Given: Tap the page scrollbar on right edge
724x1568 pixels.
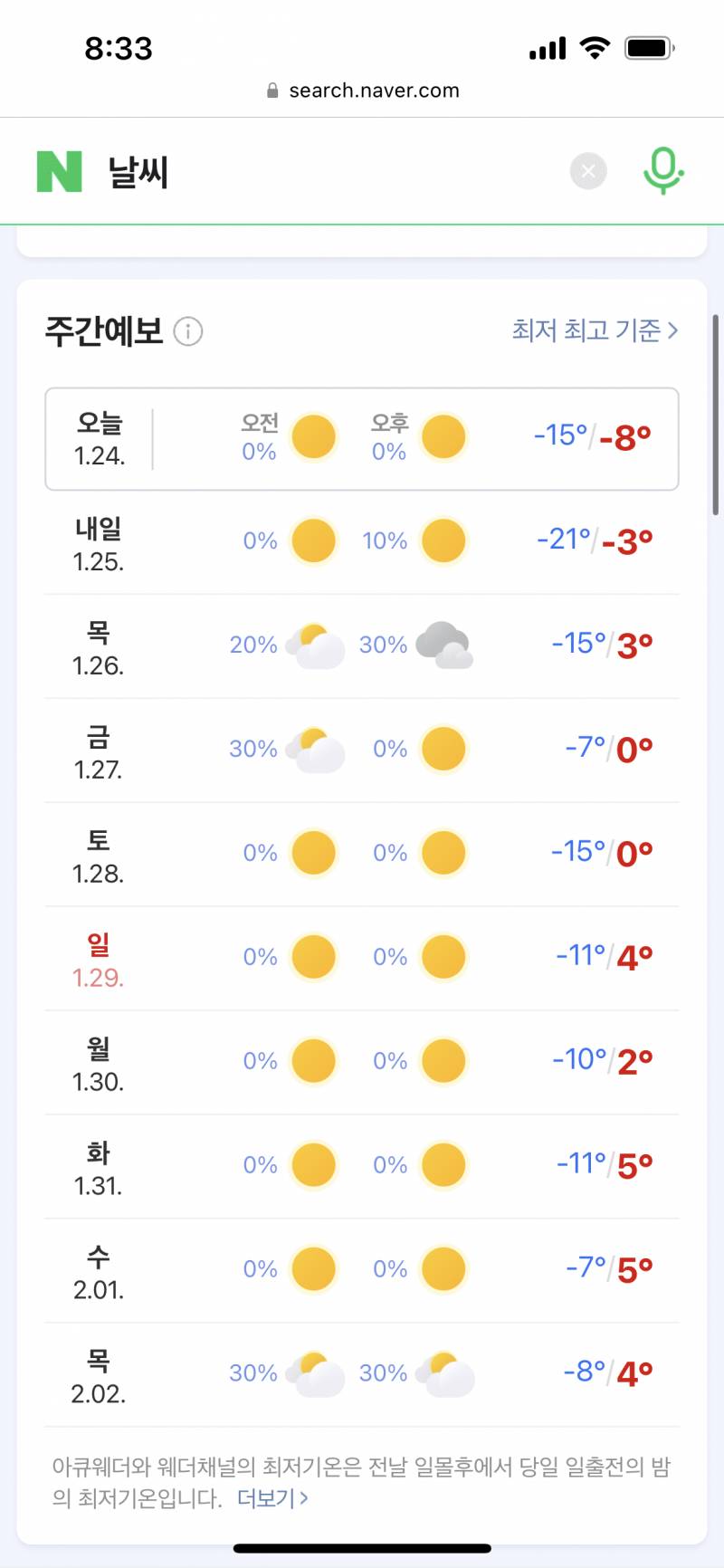Looking at the screenshot, I should pos(716,415).
